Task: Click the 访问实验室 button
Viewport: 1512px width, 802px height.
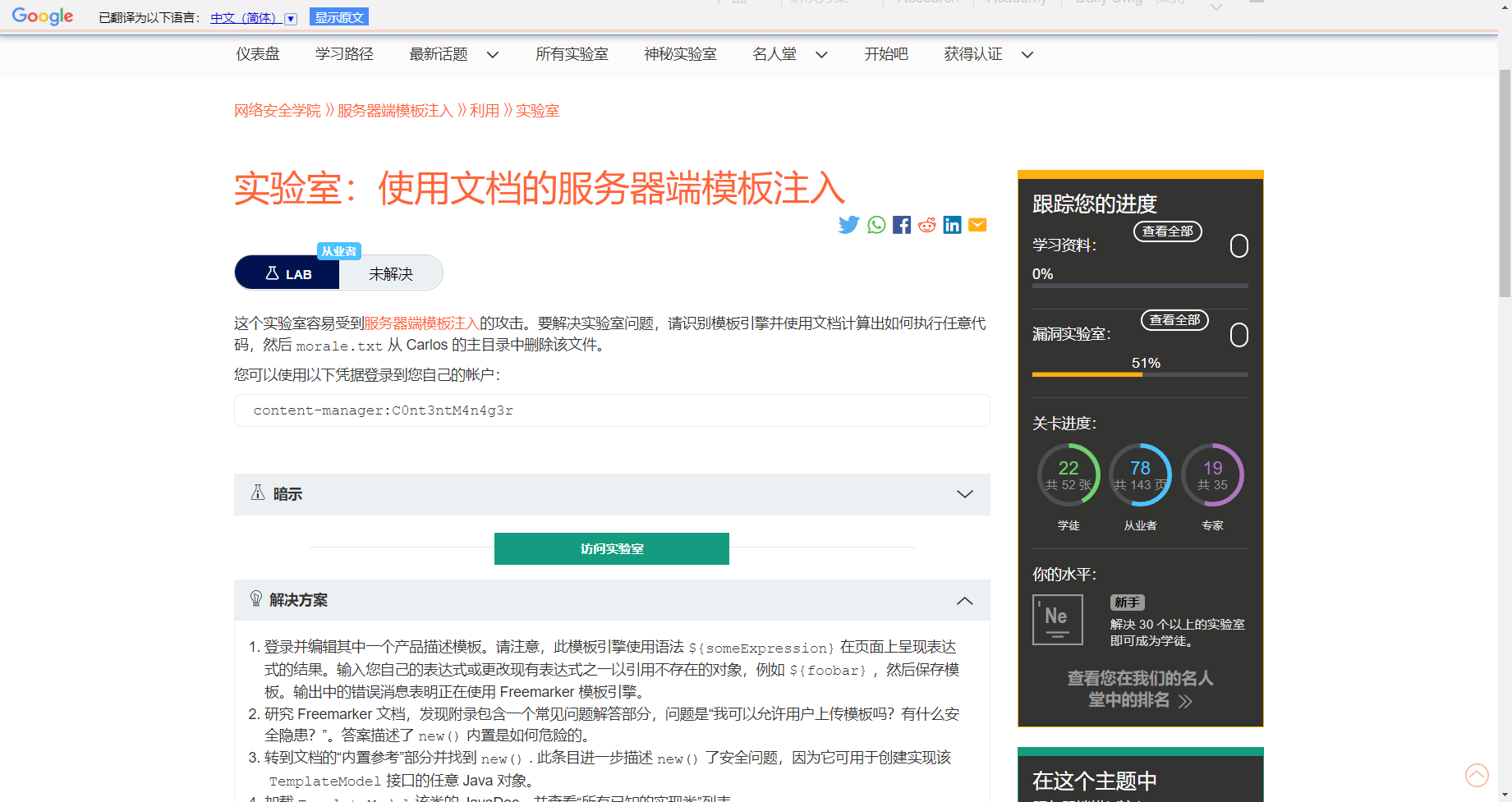Action: point(612,548)
